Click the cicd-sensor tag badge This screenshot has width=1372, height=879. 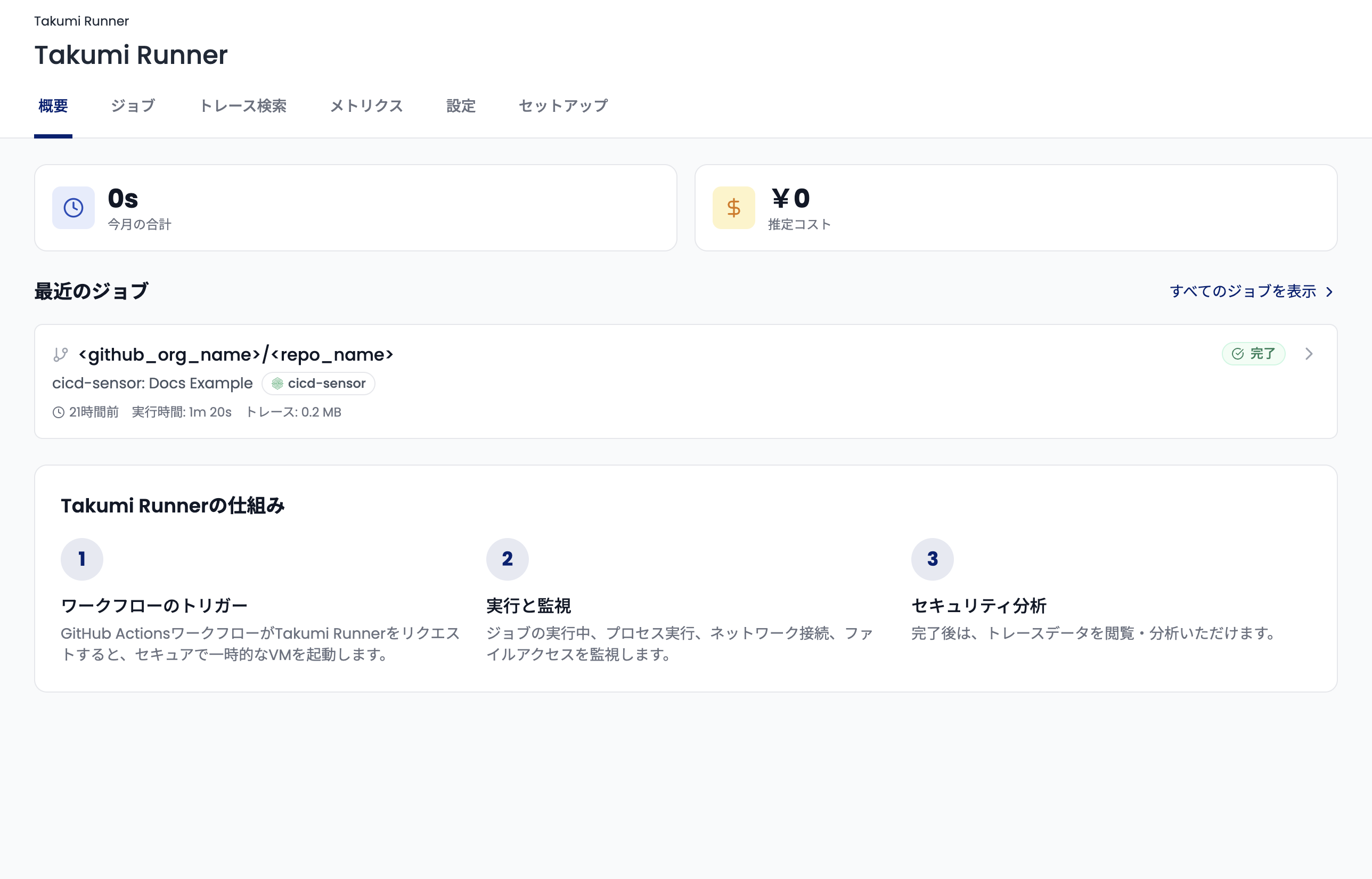click(x=318, y=384)
